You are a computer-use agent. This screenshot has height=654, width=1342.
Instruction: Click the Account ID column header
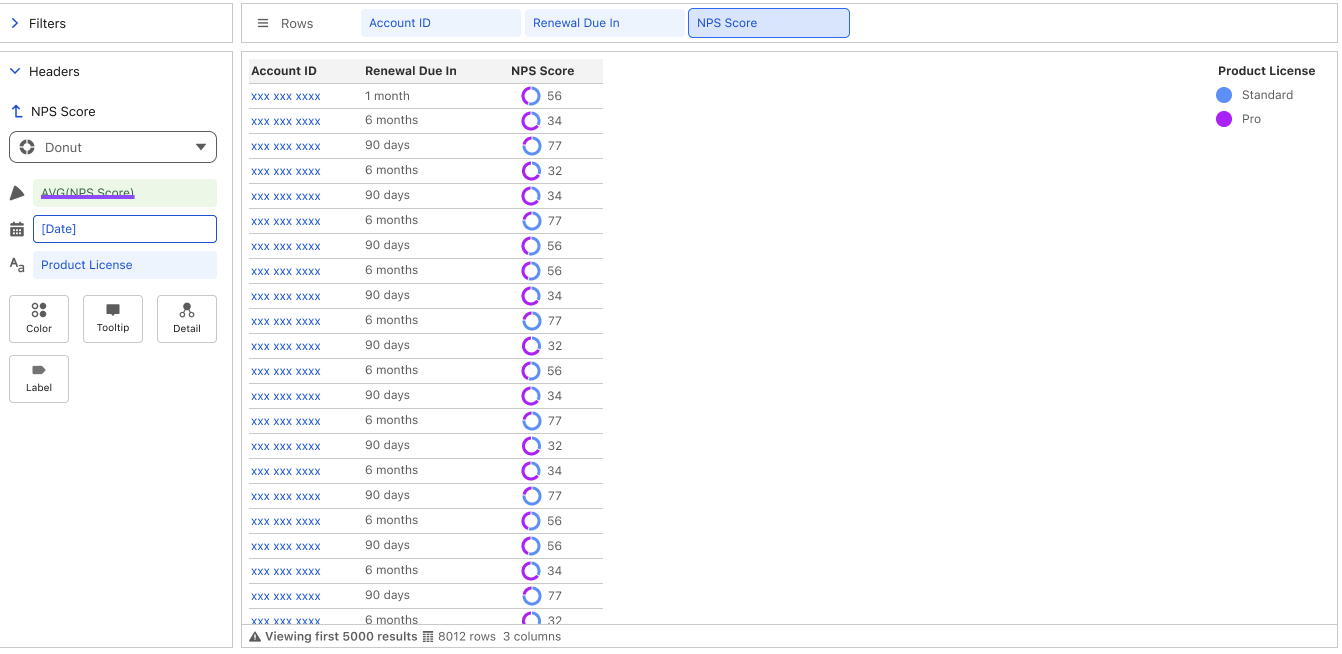pos(284,71)
